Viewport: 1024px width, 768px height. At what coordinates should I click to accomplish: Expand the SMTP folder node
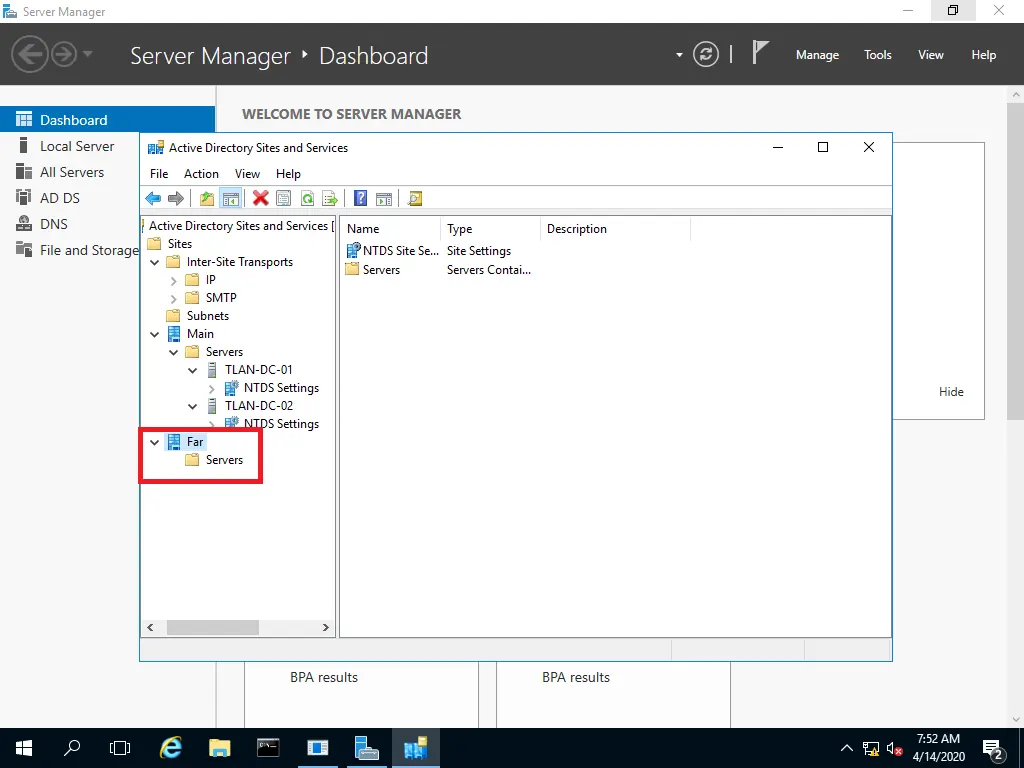pos(173,298)
